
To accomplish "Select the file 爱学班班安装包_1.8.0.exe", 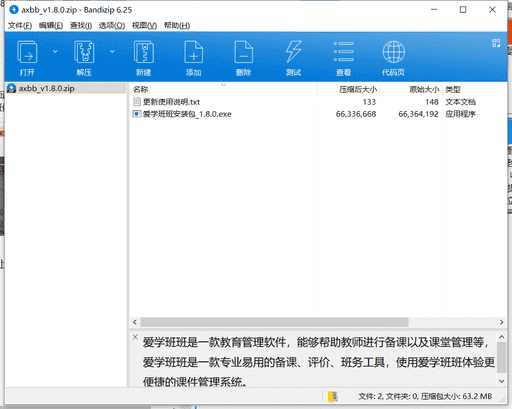I will (x=187, y=114).
